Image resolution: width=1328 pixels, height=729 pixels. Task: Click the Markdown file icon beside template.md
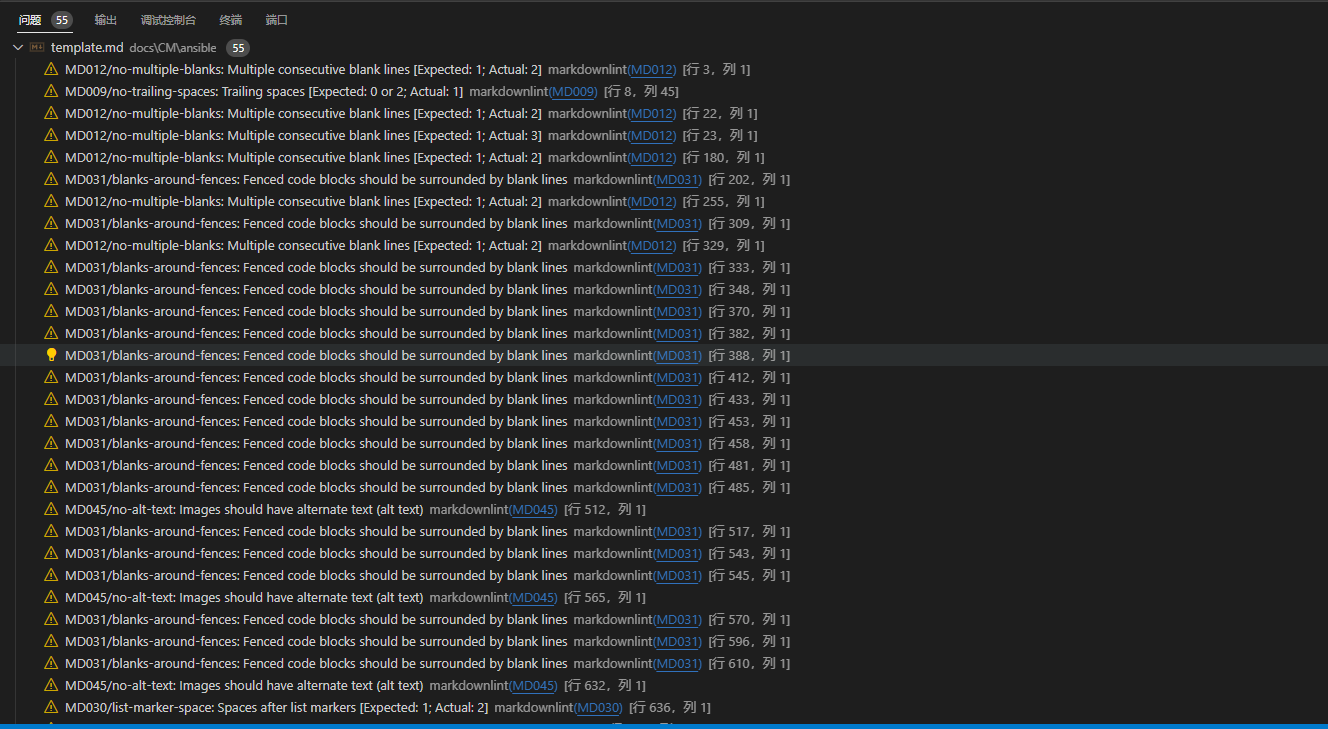point(36,47)
